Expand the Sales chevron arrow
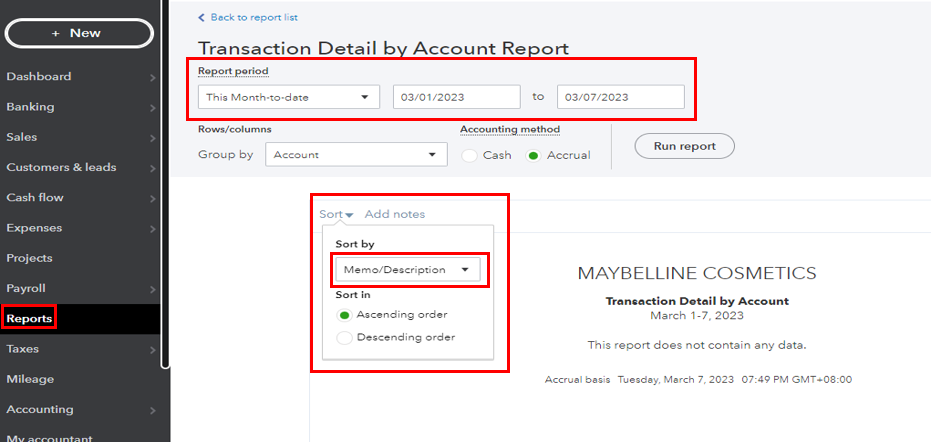 pyautogui.click(x=153, y=138)
